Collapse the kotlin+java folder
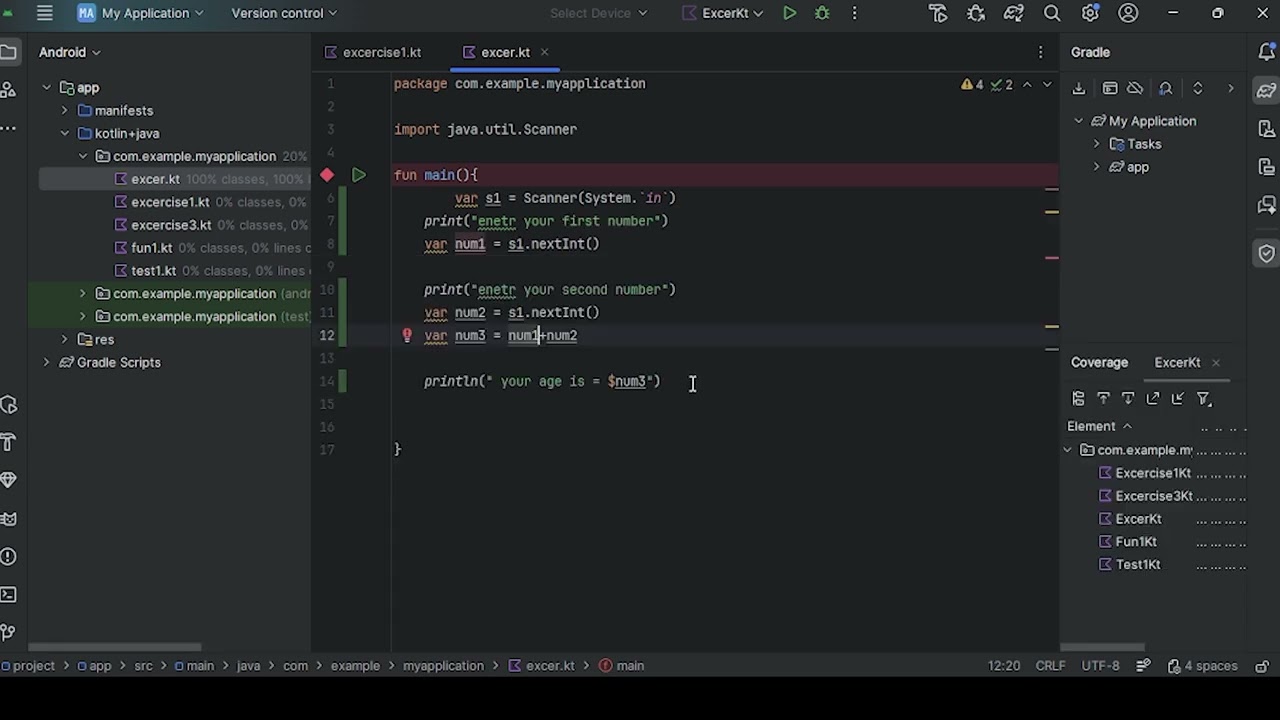Screen dimensions: 1280x720 point(64,134)
